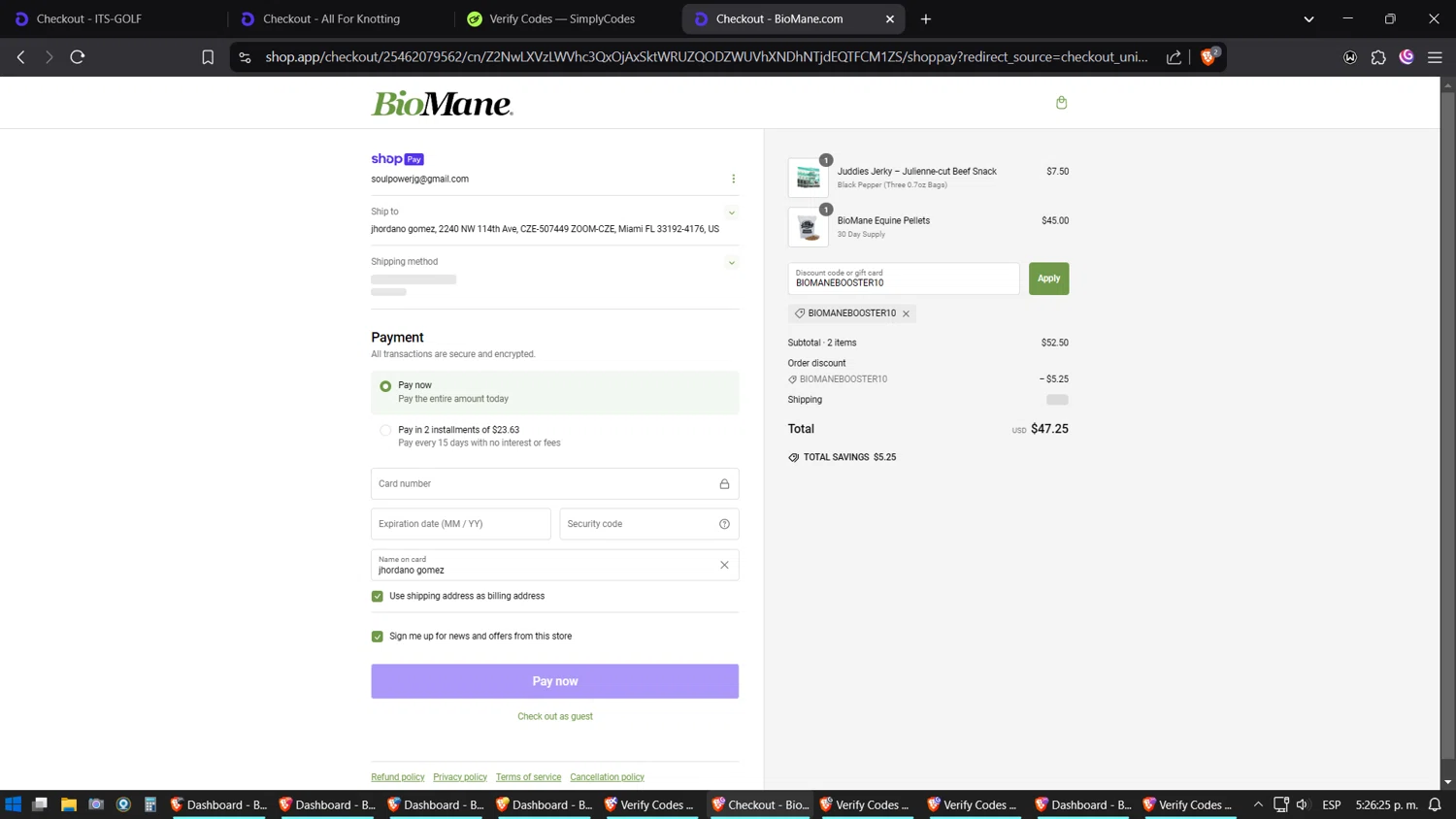Expand the Shipping method section
Image resolution: width=1456 pixels, height=819 pixels.
(x=732, y=263)
